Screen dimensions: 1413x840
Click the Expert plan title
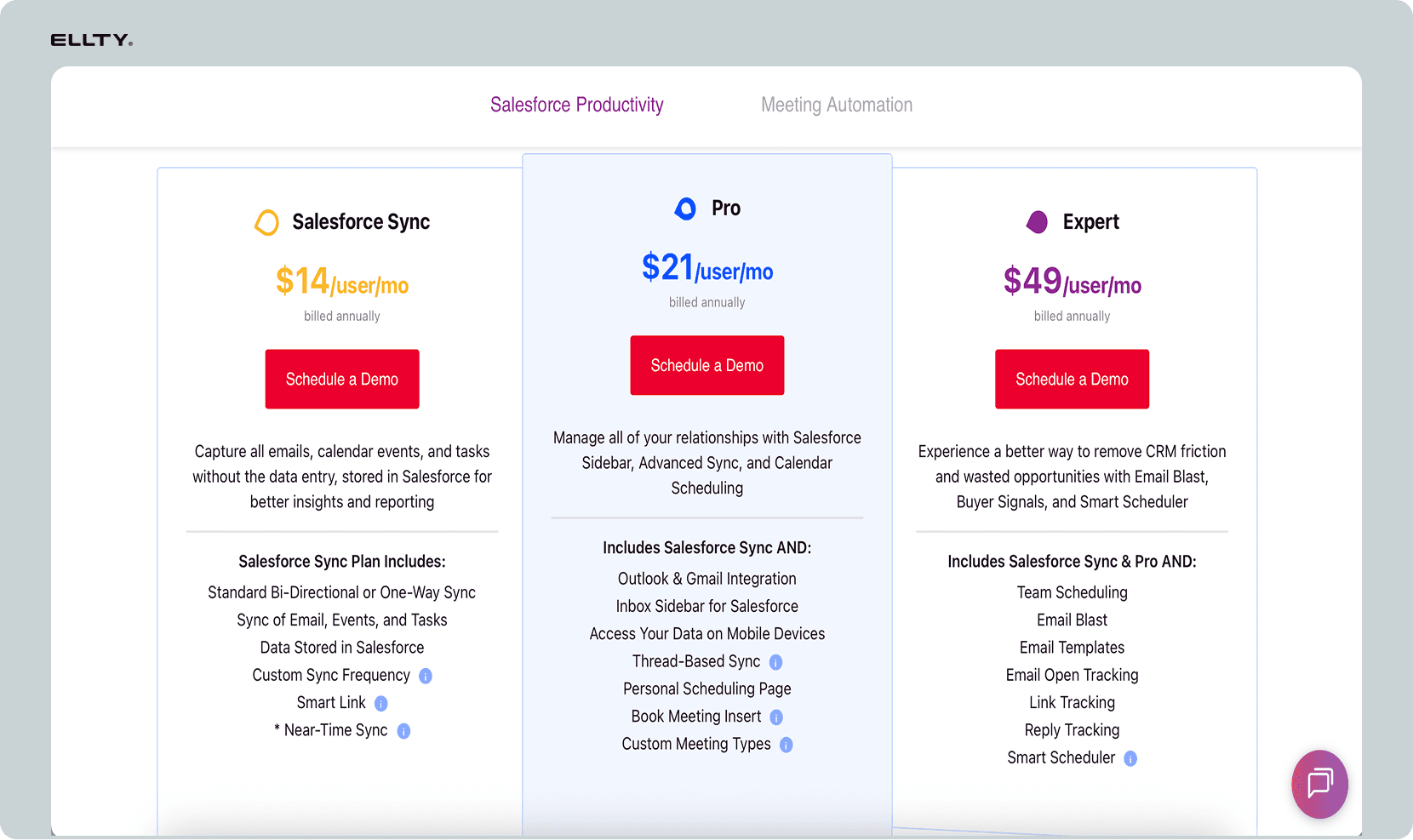point(1091,222)
